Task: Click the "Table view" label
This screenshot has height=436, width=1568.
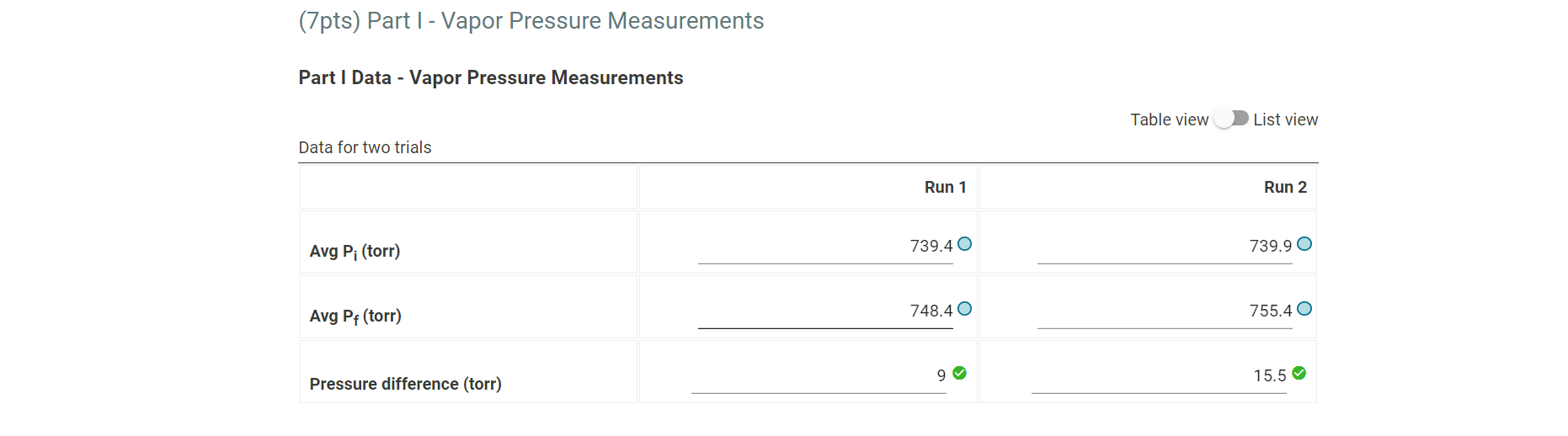Action: point(1169,120)
